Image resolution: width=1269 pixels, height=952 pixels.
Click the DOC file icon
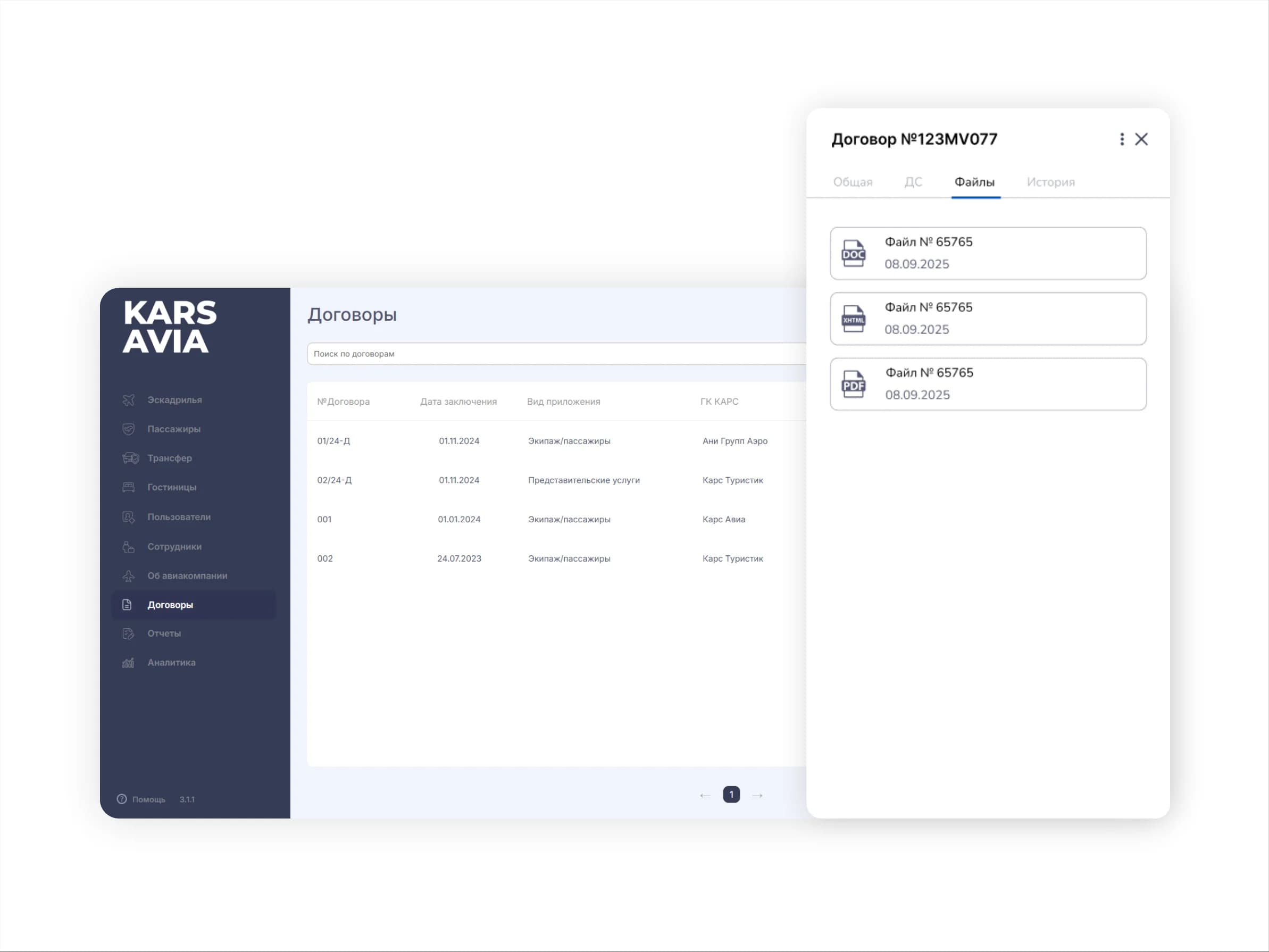pyautogui.click(x=854, y=254)
